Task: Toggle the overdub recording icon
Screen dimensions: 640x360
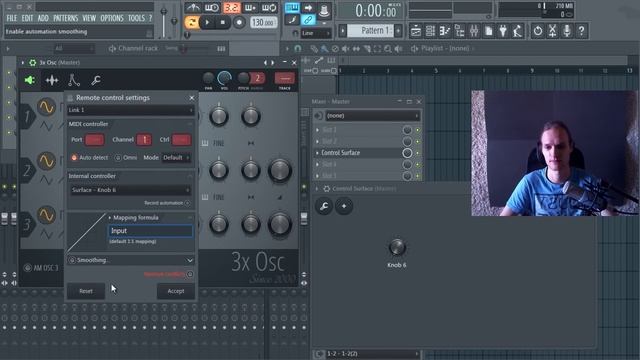Action: coord(250,7)
